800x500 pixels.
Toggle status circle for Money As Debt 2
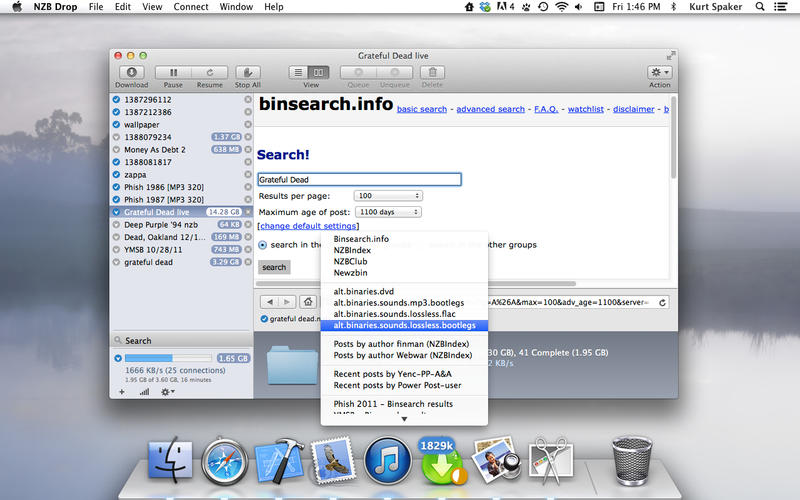[x=116, y=149]
